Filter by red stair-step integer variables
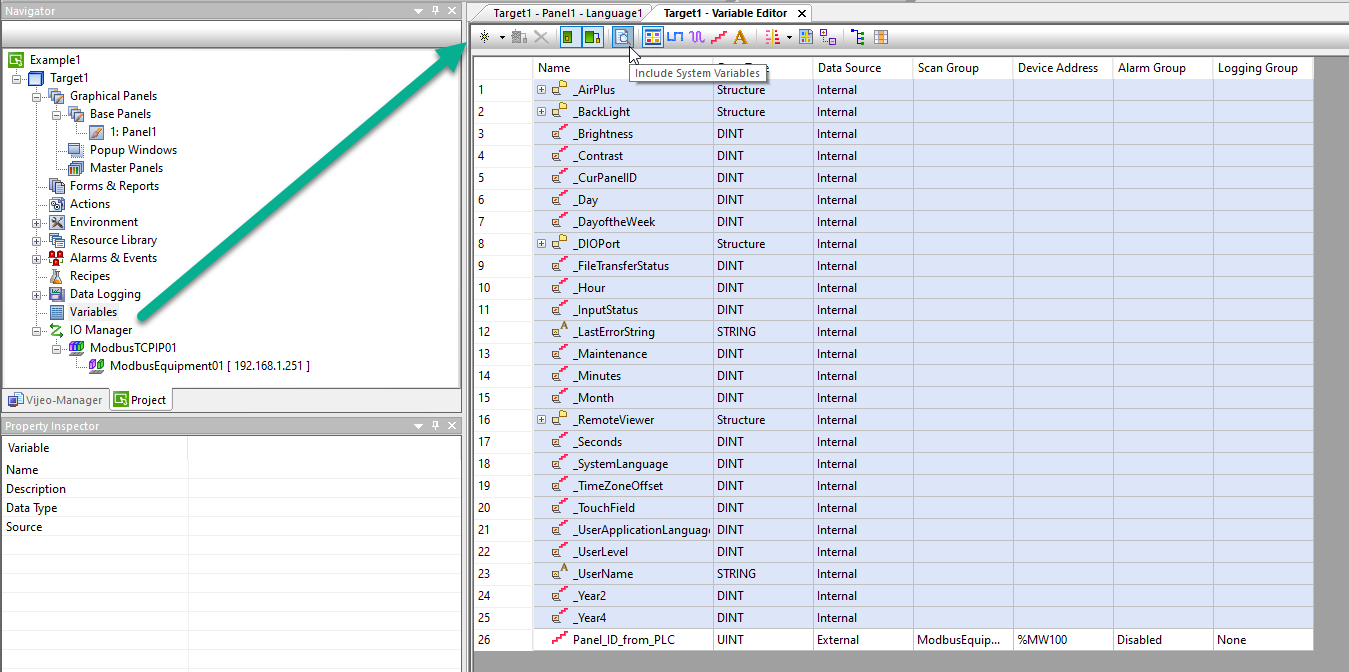This screenshot has height=672, width=1349. 719,37
